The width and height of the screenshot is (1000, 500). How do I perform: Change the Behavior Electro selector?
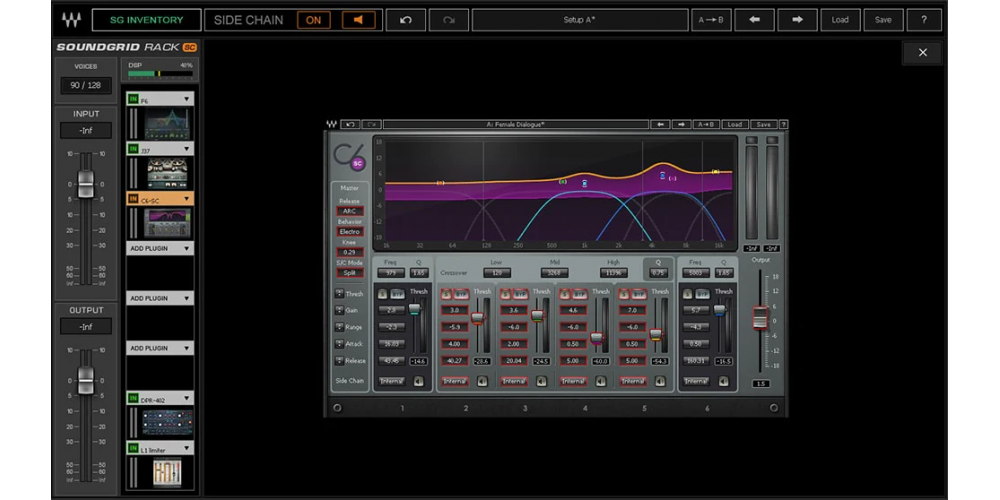tap(350, 232)
